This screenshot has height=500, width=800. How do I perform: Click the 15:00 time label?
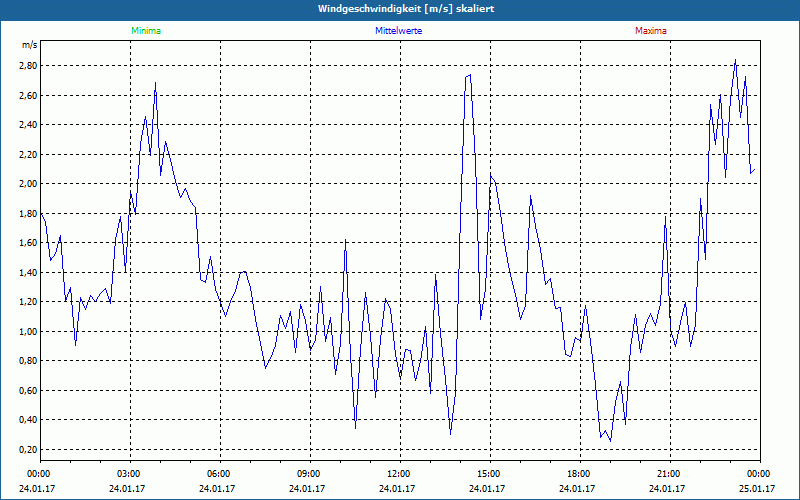(490, 474)
